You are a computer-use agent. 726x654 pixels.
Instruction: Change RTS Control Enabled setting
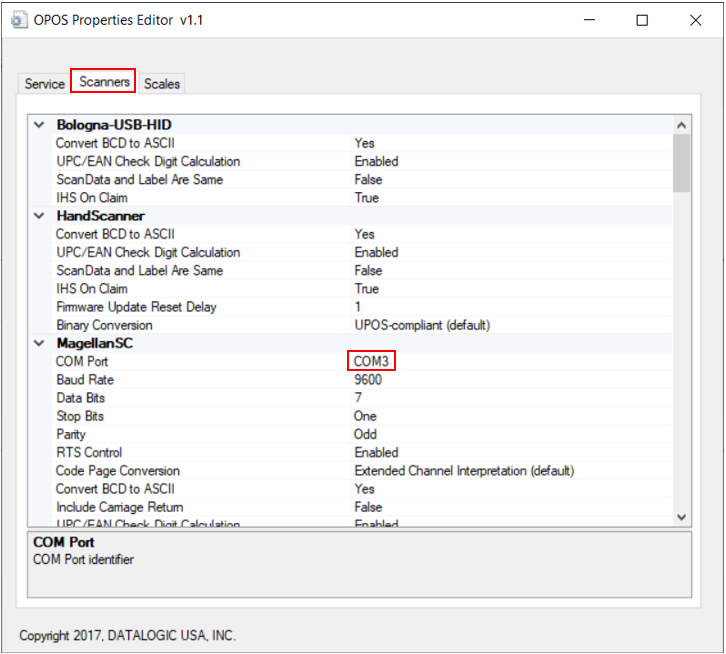pyautogui.click(x=376, y=452)
